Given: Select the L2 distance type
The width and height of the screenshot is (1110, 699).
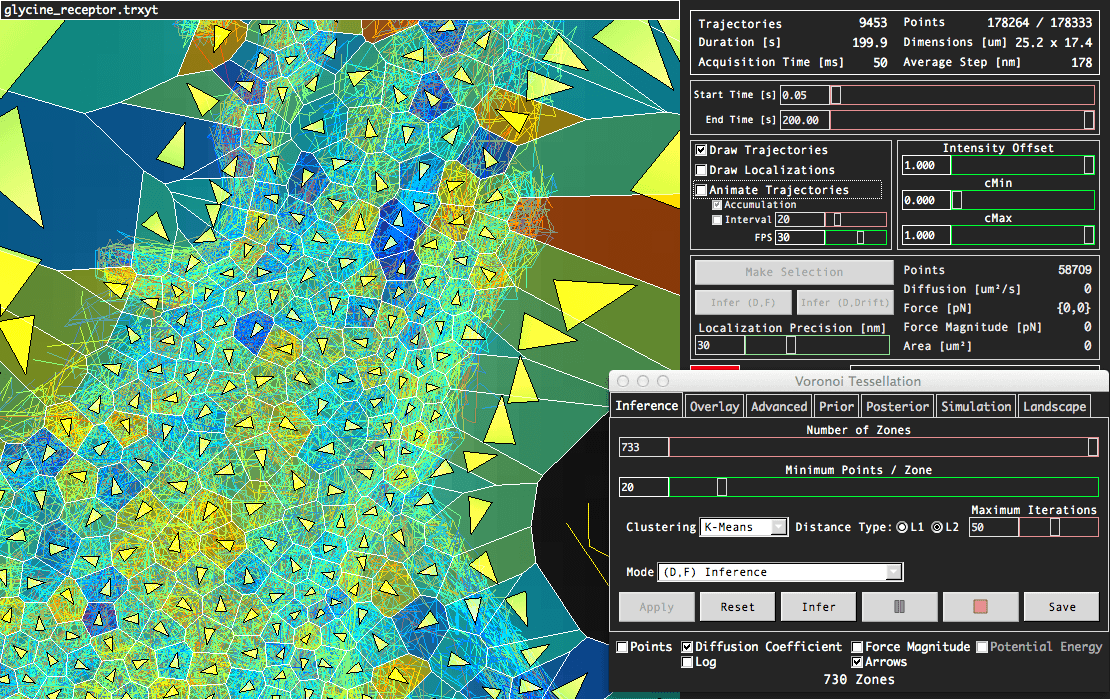Looking at the screenshot, I should coord(936,527).
